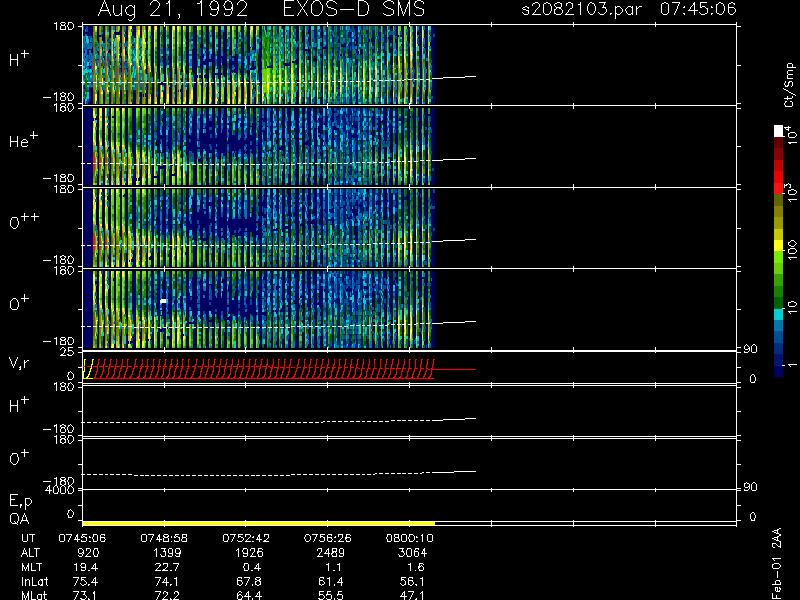Click the 'QA' row label

click(19, 519)
